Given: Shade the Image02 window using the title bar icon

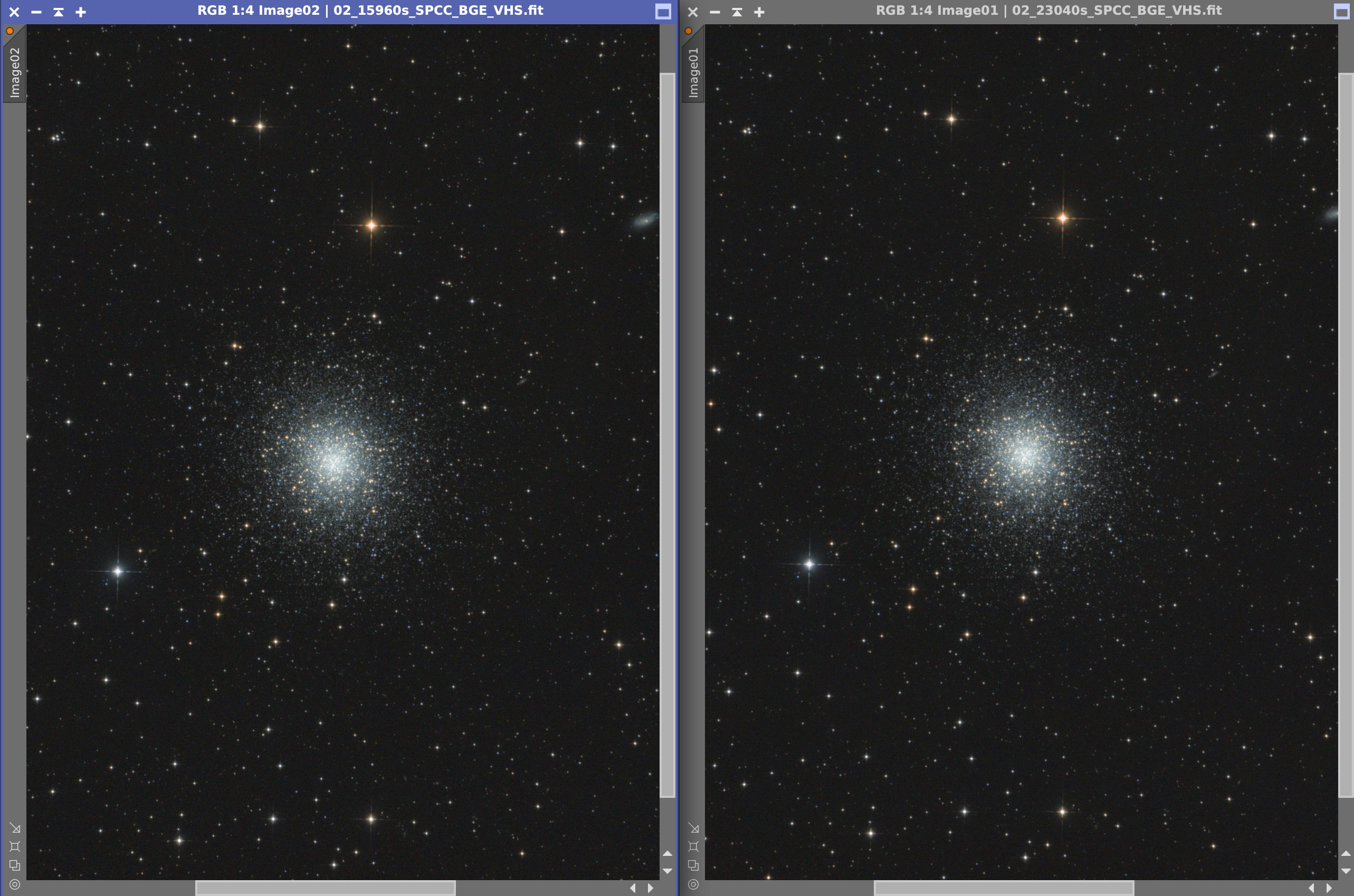Looking at the screenshot, I should point(58,12).
